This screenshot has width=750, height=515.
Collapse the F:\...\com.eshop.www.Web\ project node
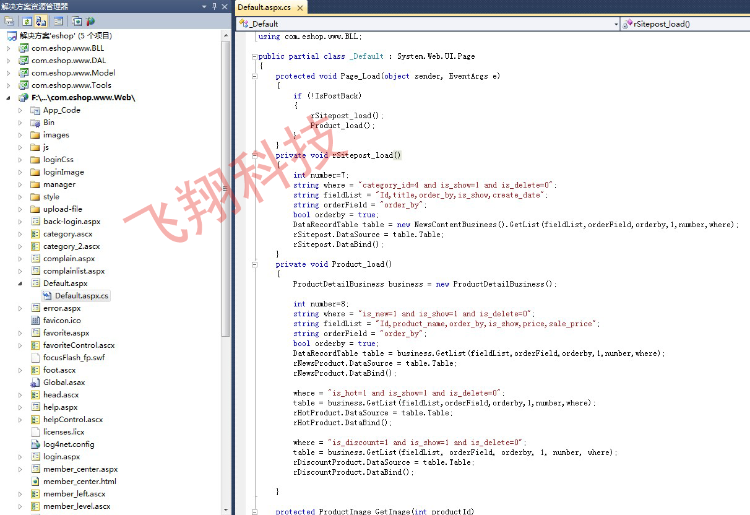(9, 98)
